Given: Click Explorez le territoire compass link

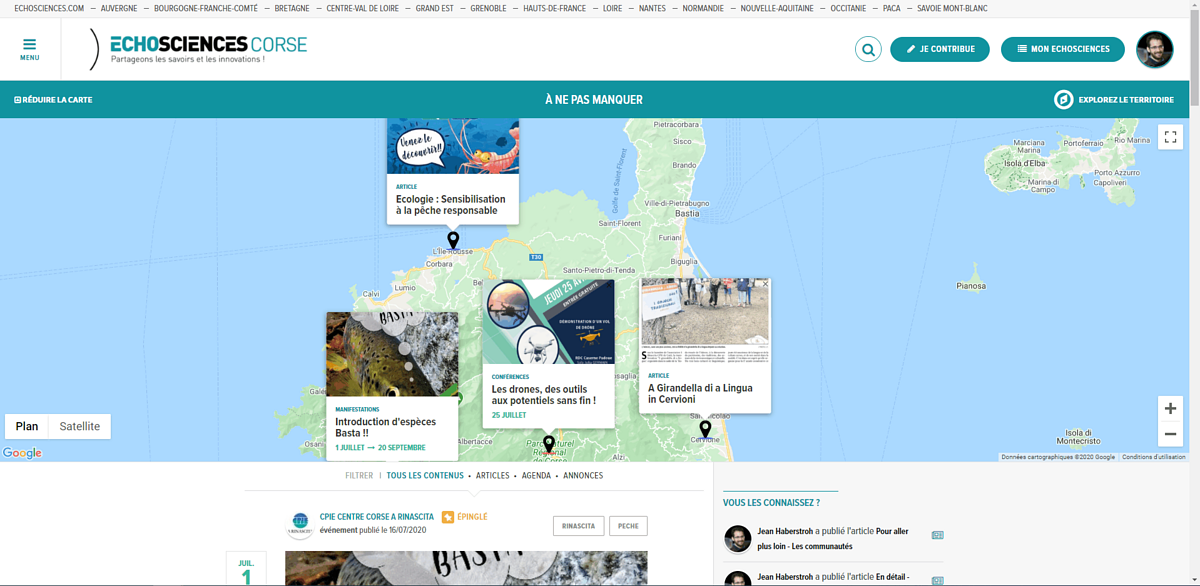Looking at the screenshot, I should (x=1114, y=100).
